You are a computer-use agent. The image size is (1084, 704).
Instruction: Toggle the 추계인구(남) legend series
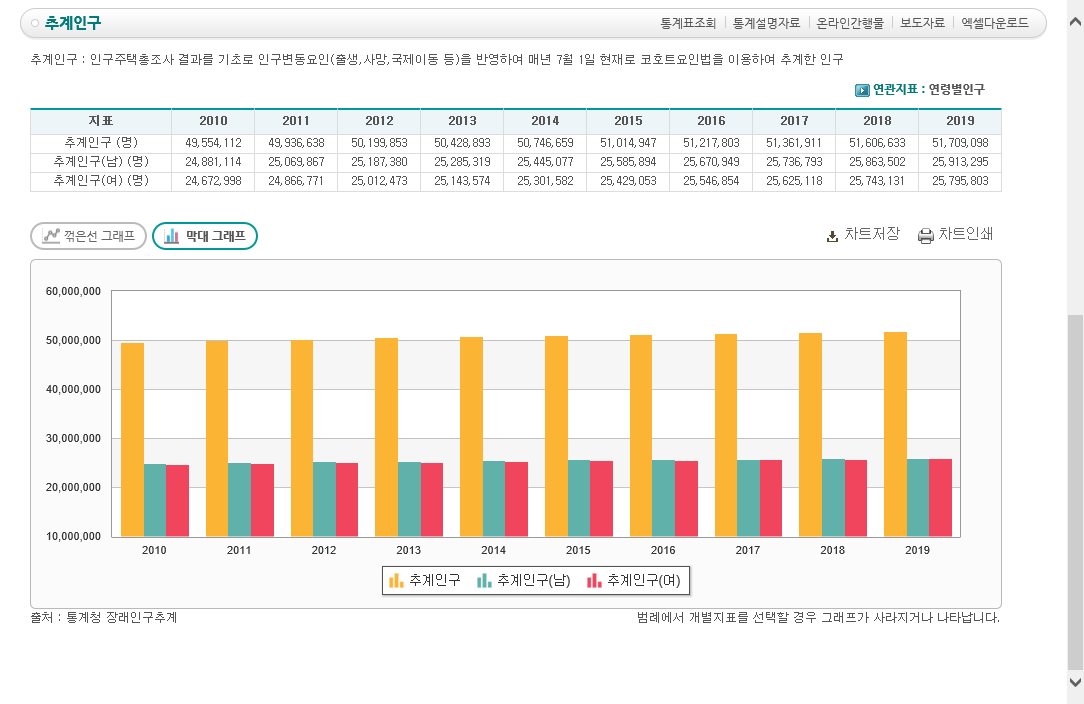tap(523, 580)
